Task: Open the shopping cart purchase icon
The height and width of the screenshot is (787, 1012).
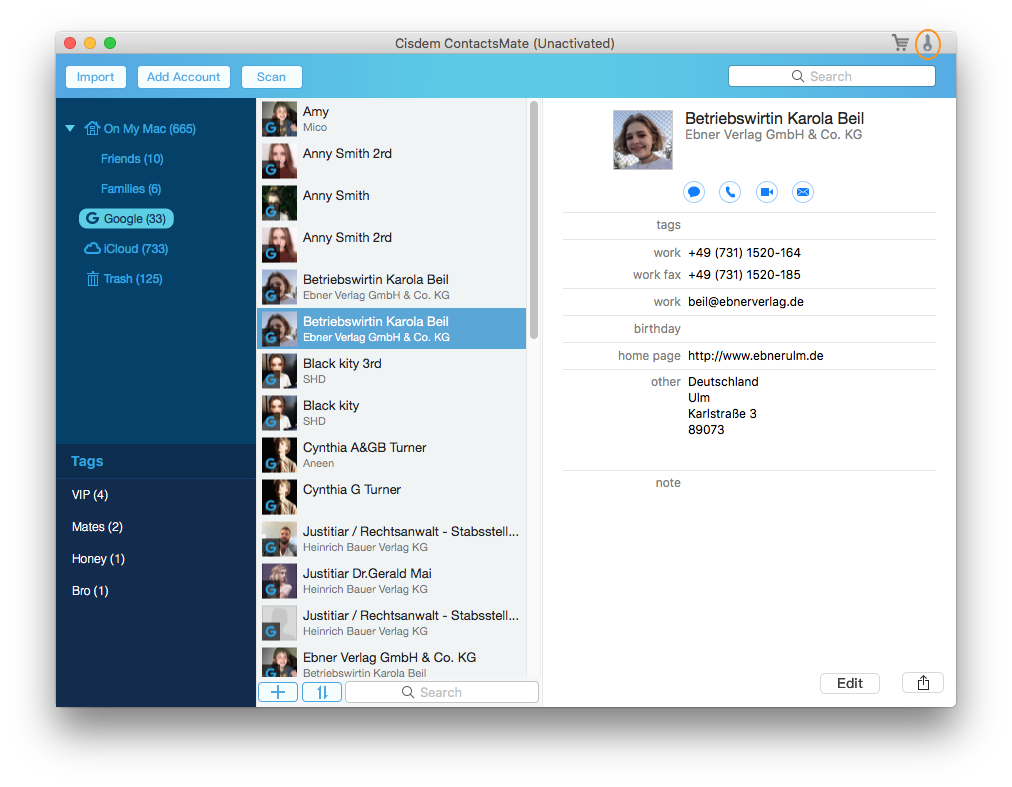Action: click(900, 43)
